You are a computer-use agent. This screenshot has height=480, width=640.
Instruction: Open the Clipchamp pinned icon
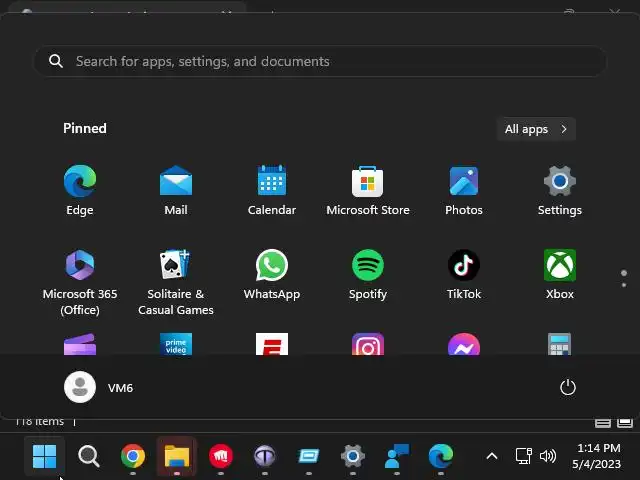click(80, 344)
